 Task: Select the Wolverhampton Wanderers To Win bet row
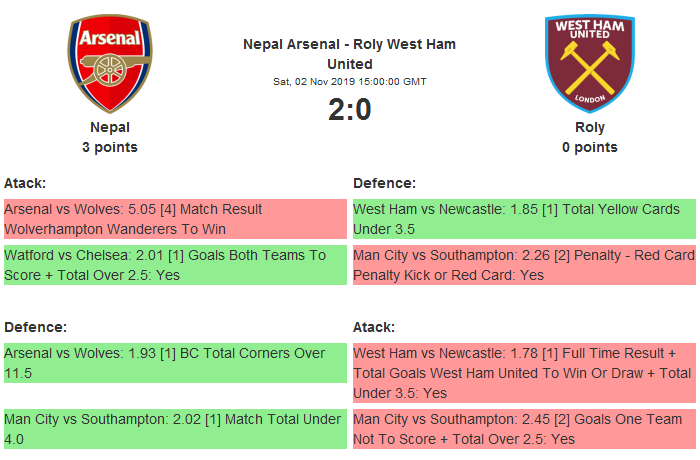(174, 220)
